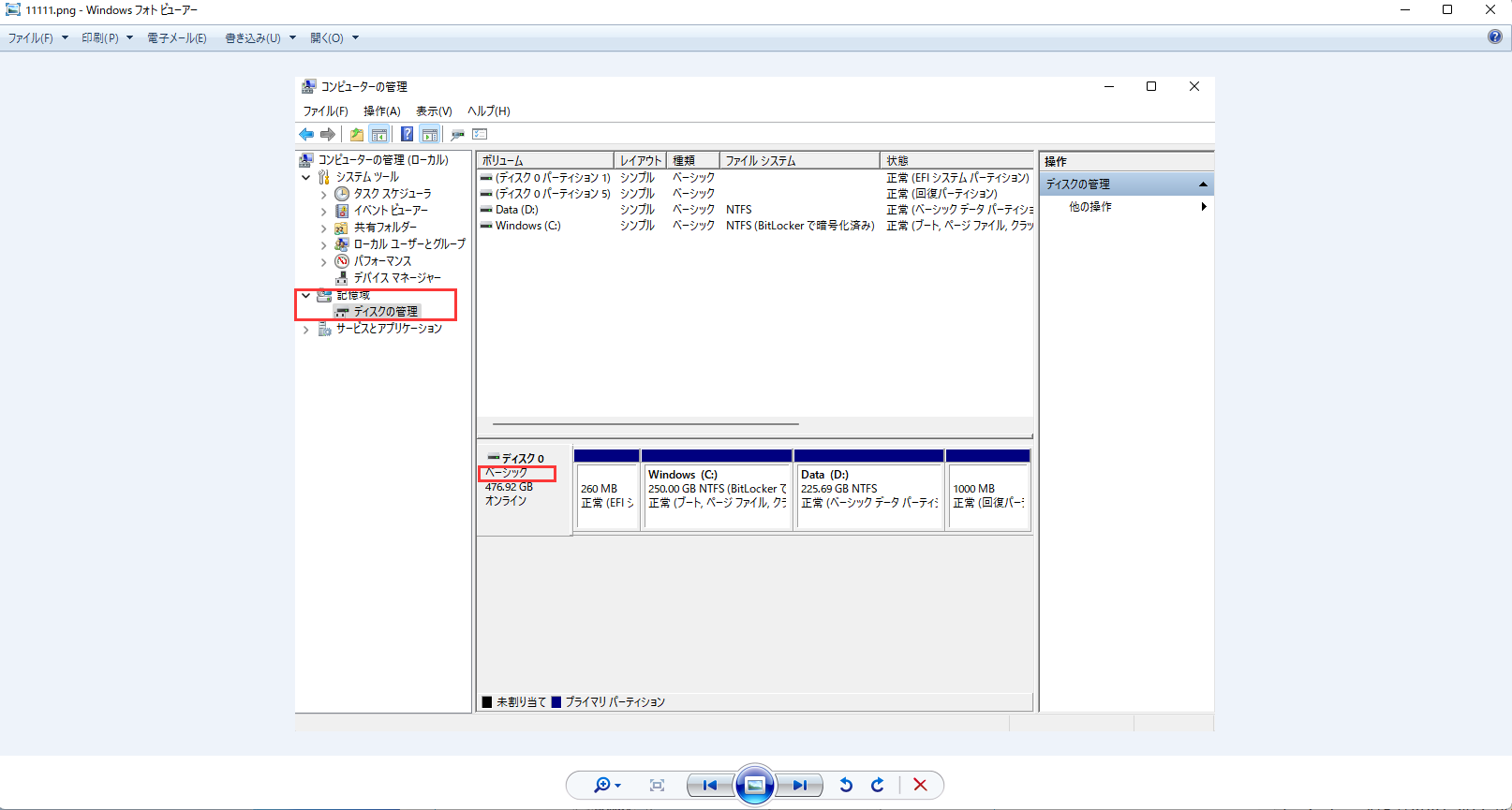Click the ディスク 0 disk label
The image size is (1512, 810).
click(523, 459)
